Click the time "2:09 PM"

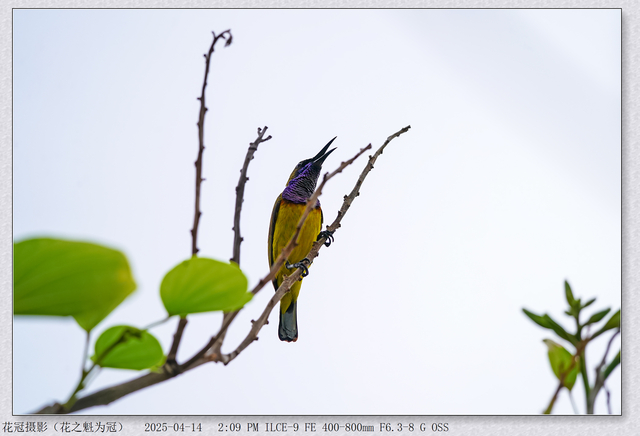238,427
